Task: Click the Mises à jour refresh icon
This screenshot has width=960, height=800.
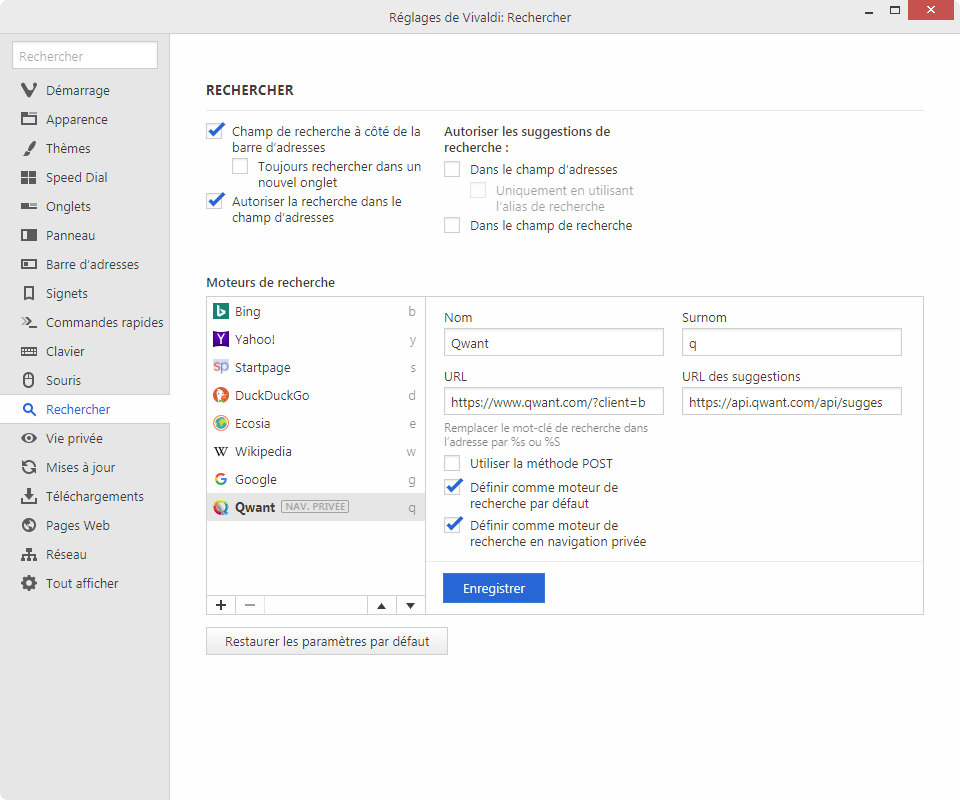Action: pos(29,467)
